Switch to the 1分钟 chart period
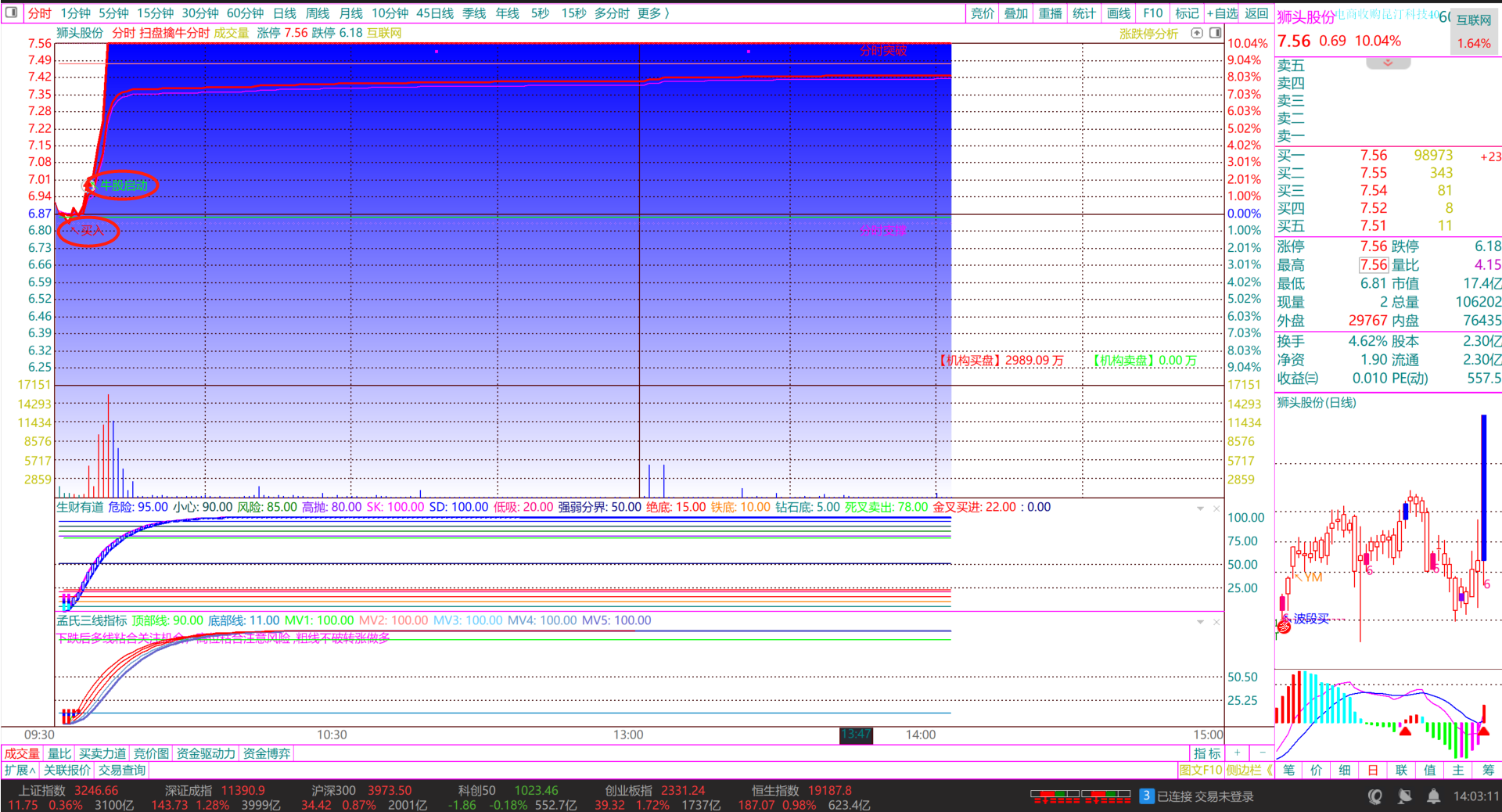Screen dimensions: 1502x812 click(x=76, y=13)
